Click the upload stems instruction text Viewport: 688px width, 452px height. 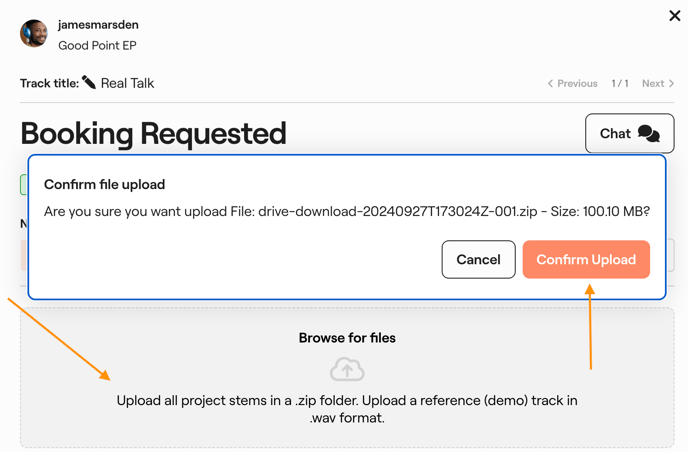click(x=347, y=409)
